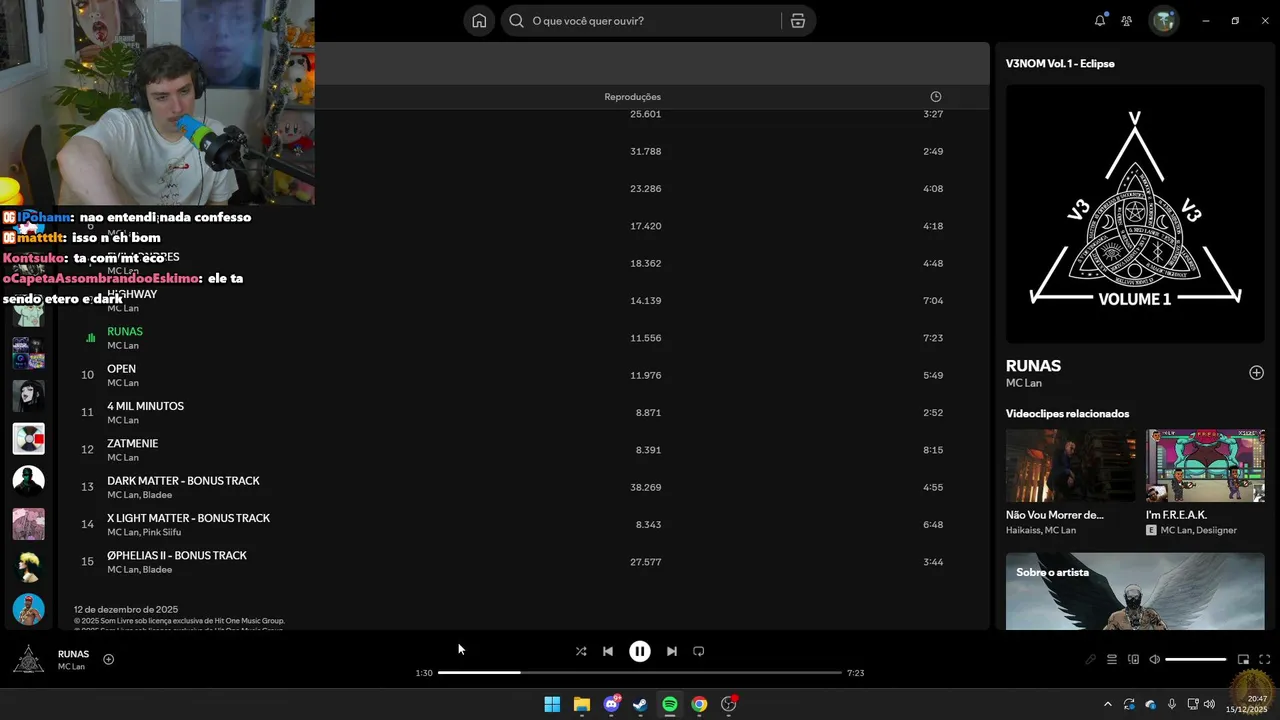Toggle shuffle playback
Screen dimensions: 1280x720
coord(581,651)
